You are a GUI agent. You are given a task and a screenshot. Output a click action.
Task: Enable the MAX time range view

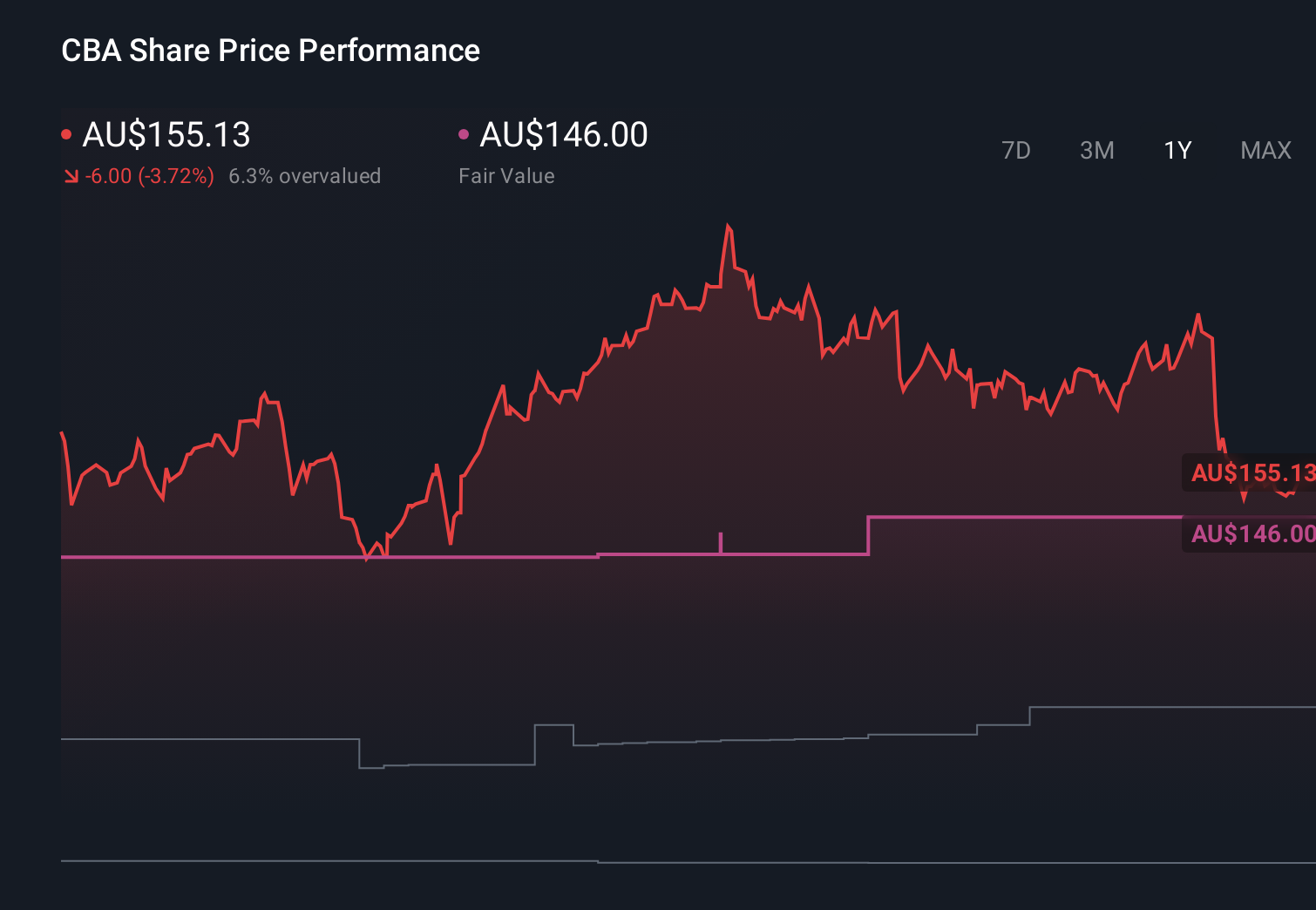pyautogui.click(x=1265, y=150)
